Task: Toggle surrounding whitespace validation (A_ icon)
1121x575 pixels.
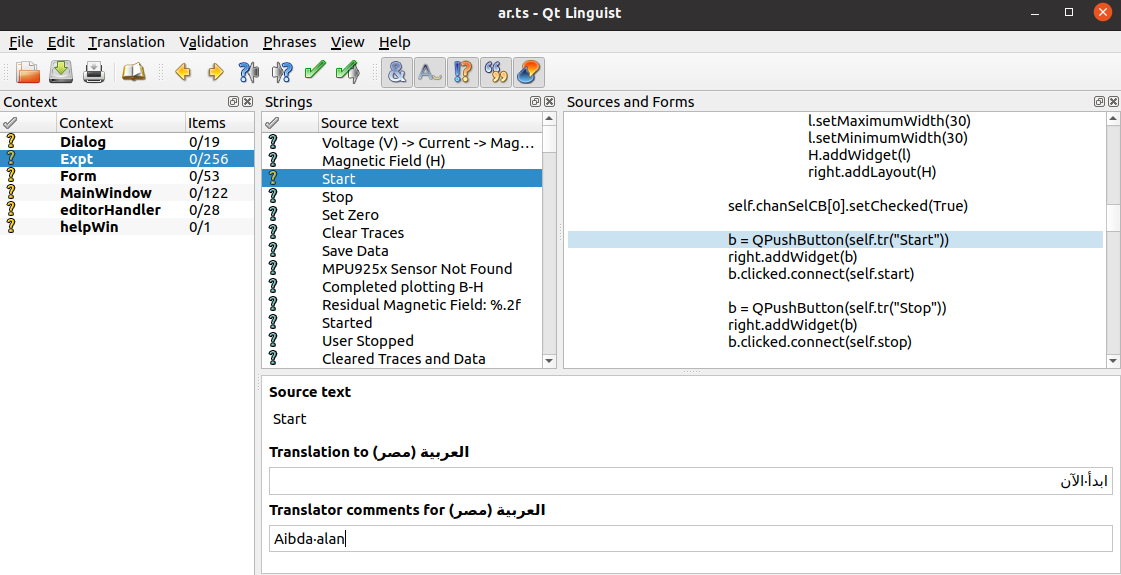Action: (x=430, y=72)
